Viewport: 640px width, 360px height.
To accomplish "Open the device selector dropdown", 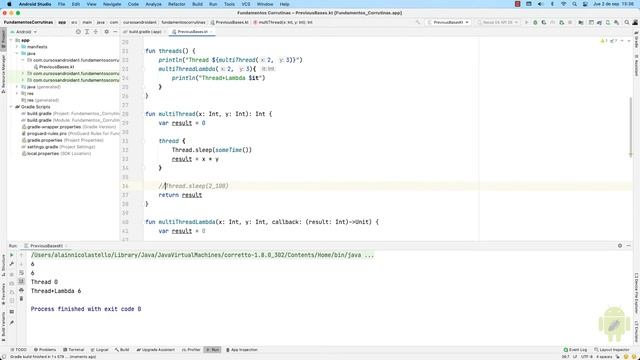I will [498, 22].
